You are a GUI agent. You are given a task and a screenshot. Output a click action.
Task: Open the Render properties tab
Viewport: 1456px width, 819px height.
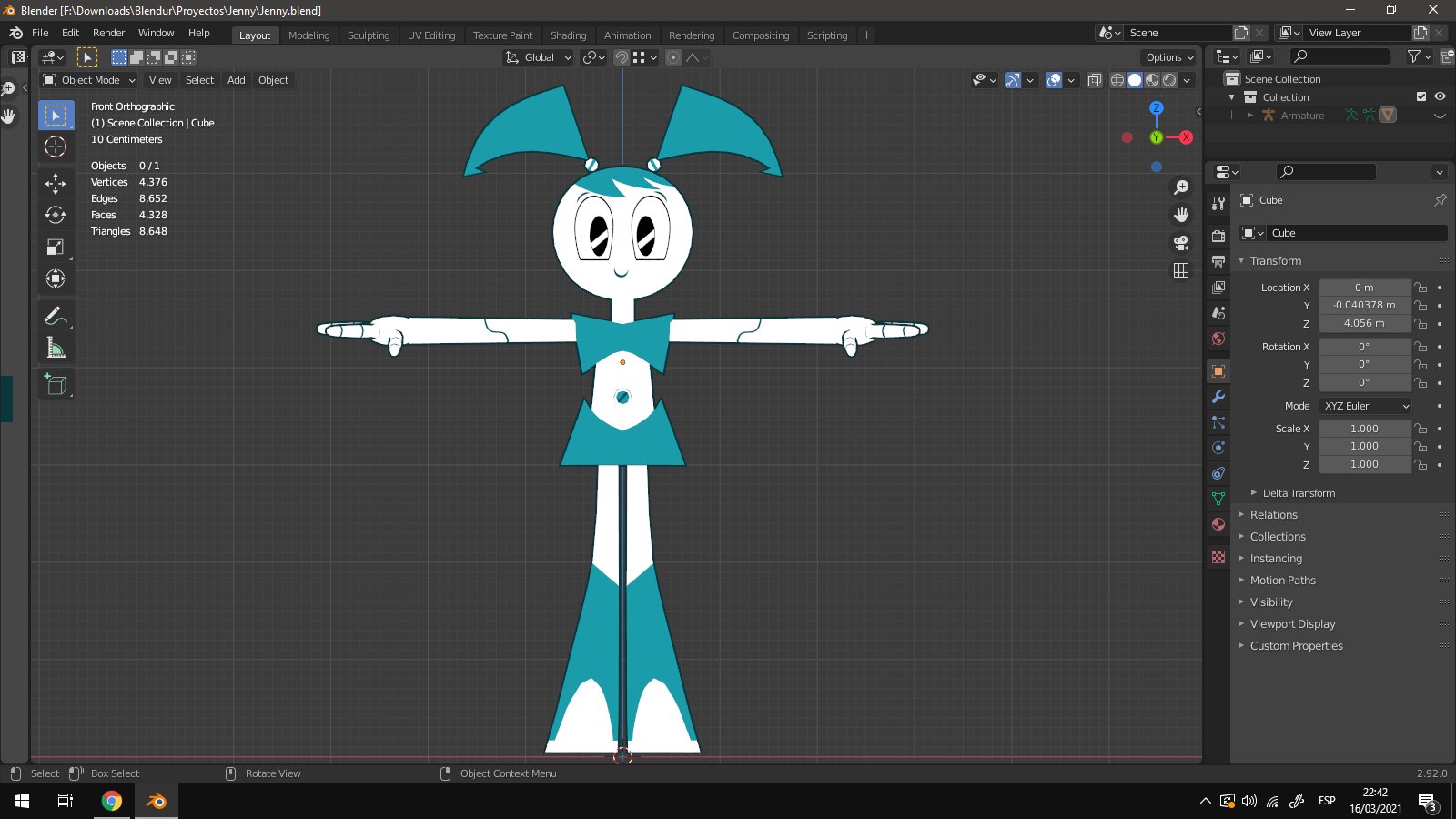click(x=1218, y=236)
